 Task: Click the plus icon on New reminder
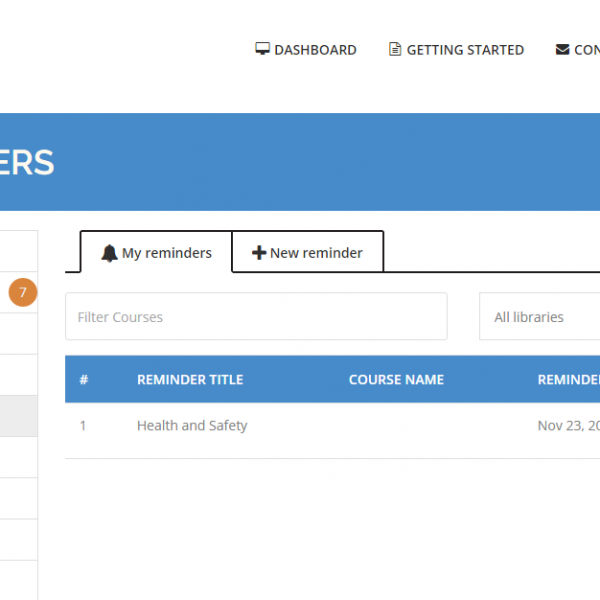[x=259, y=253]
